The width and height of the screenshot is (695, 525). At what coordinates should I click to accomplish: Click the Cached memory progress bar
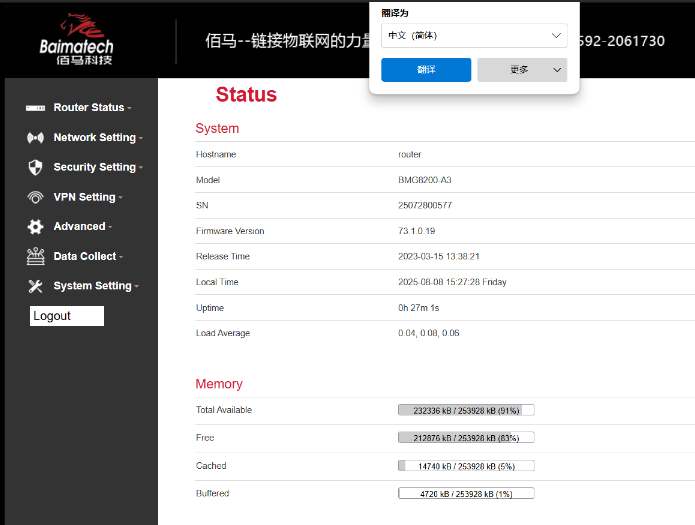(x=466, y=466)
